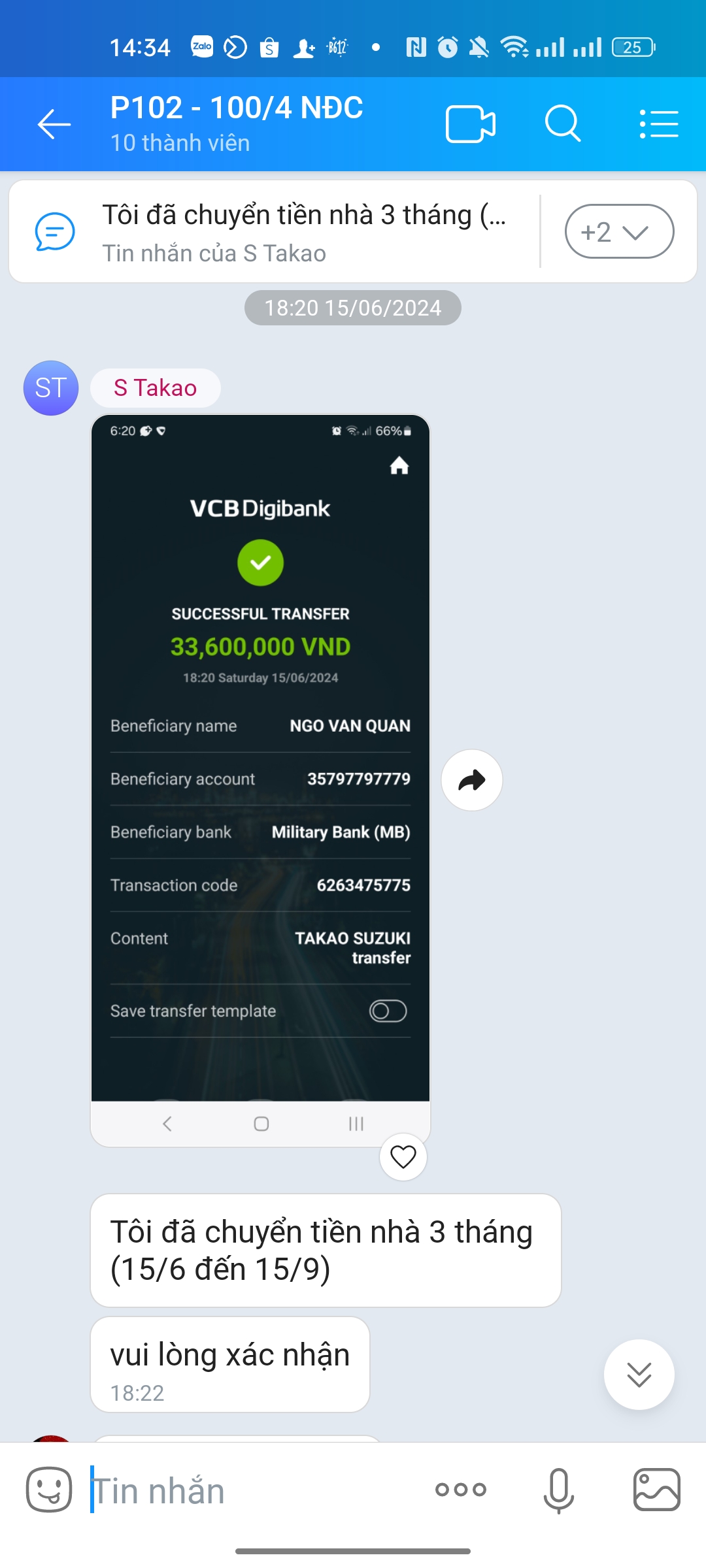
Task: Tap the Tin nhắn message input field
Action: click(x=255, y=1490)
